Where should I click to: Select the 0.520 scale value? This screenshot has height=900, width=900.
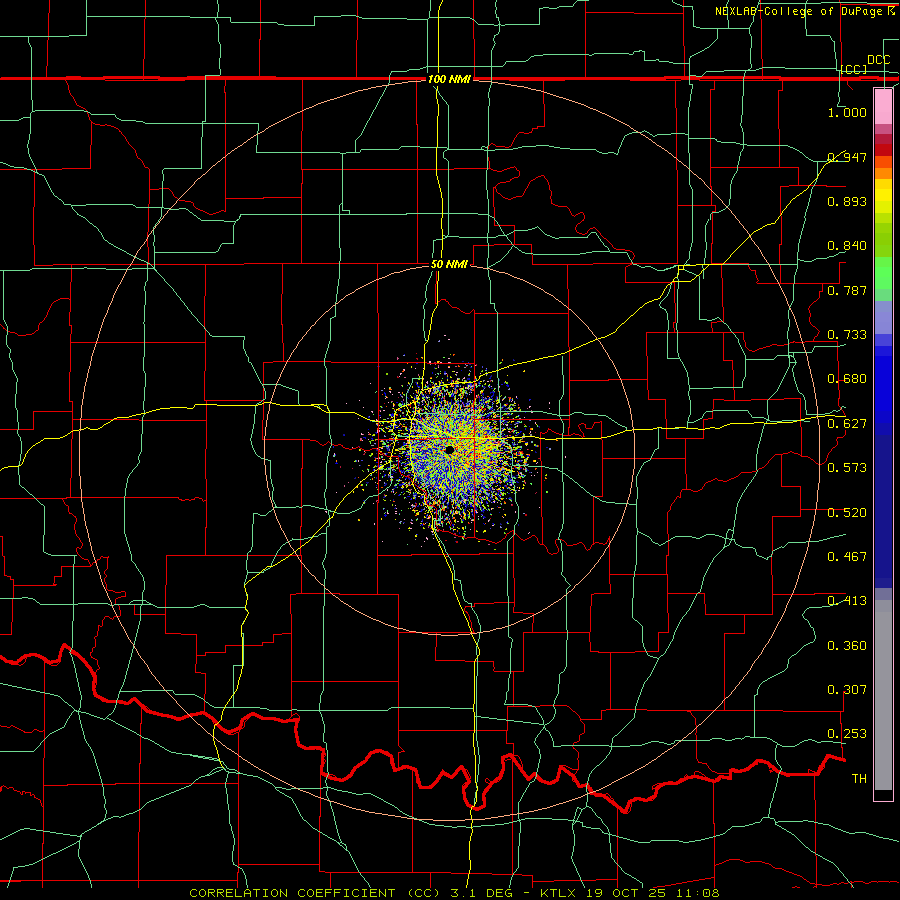click(847, 512)
